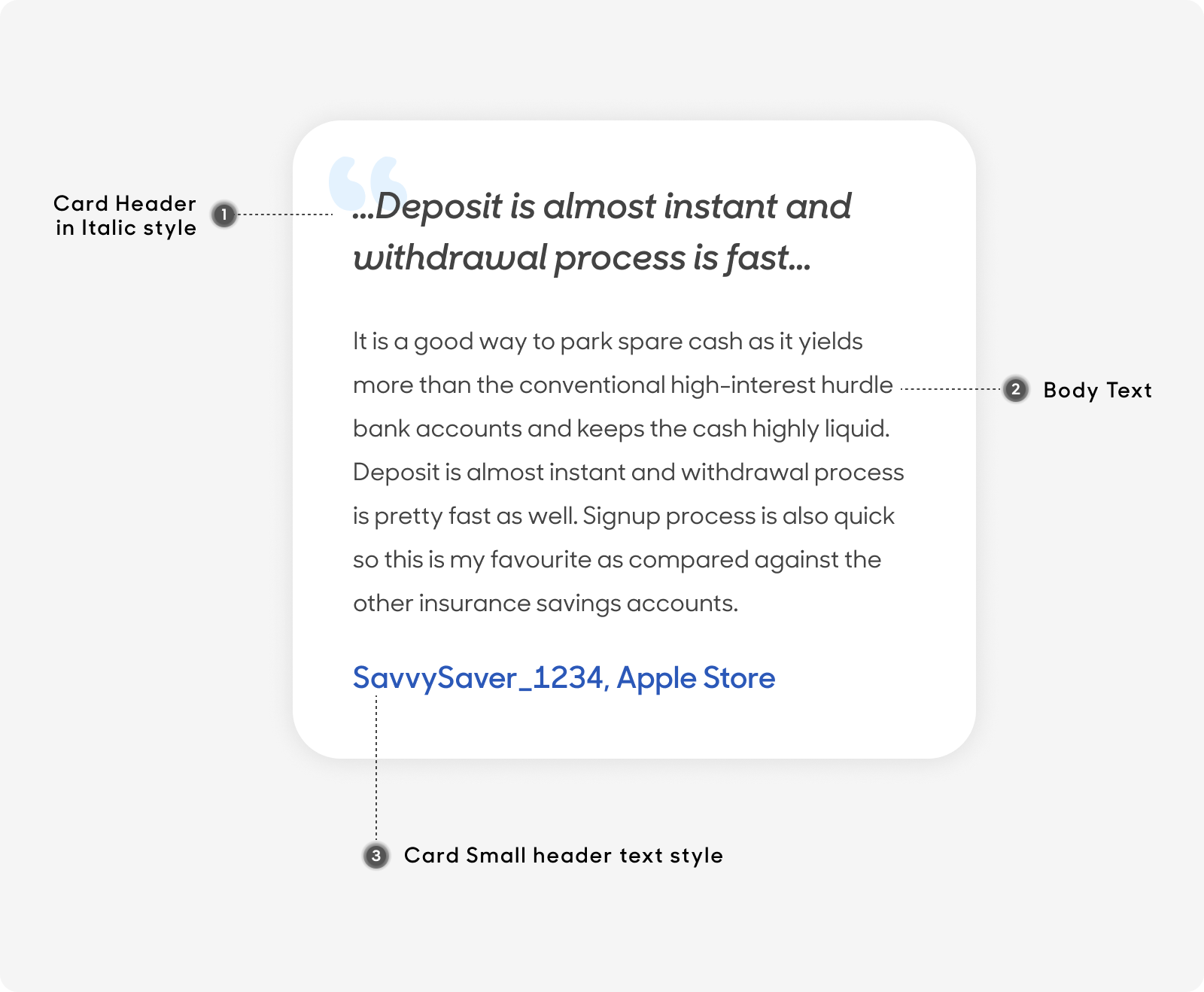Click the header line "withdrawal process is fast"

(x=582, y=258)
